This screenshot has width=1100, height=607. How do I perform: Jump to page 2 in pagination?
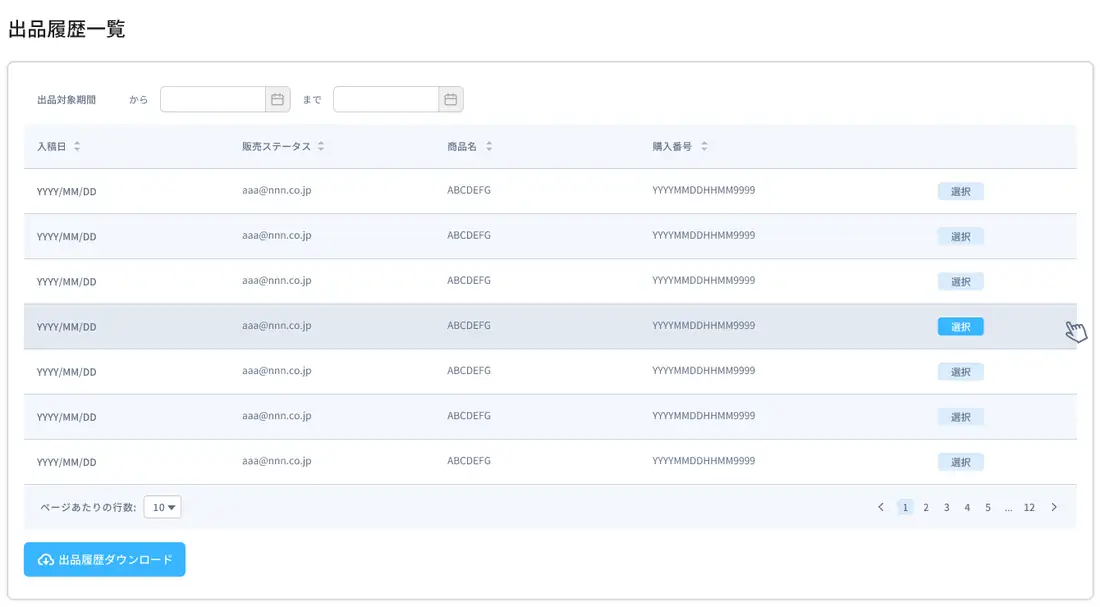(926, 507)
